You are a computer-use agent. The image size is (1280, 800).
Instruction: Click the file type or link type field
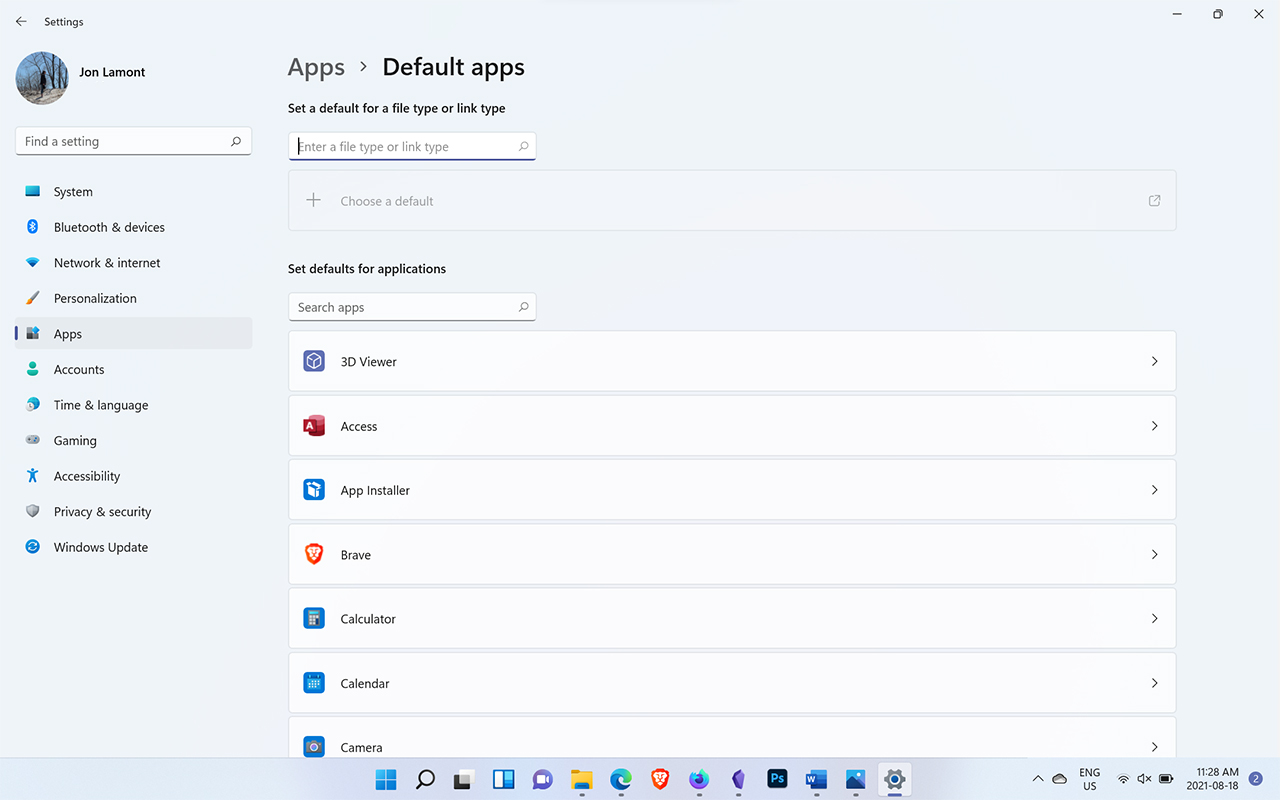405,147
